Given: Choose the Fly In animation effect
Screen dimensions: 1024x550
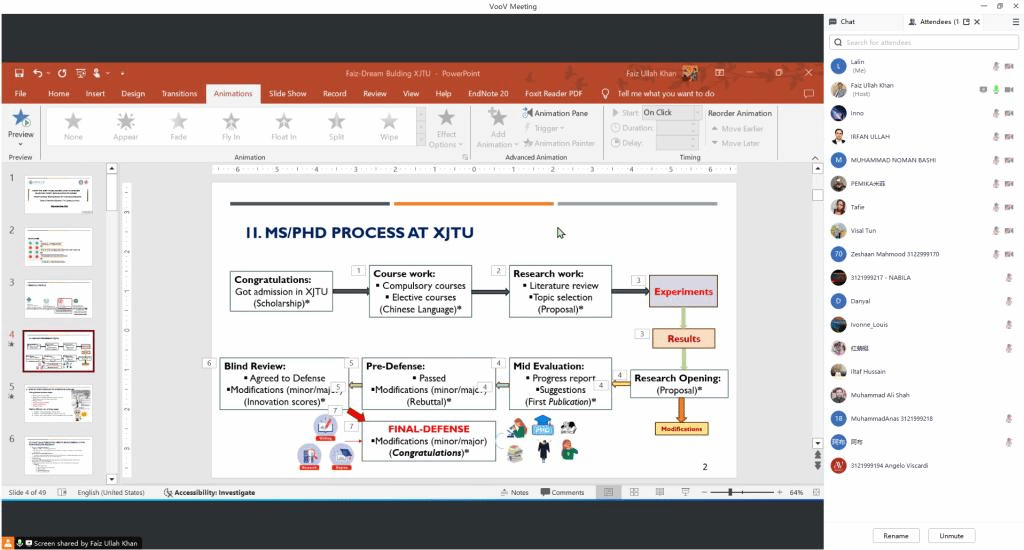Looking at the screenshot, I should [231, 126].
